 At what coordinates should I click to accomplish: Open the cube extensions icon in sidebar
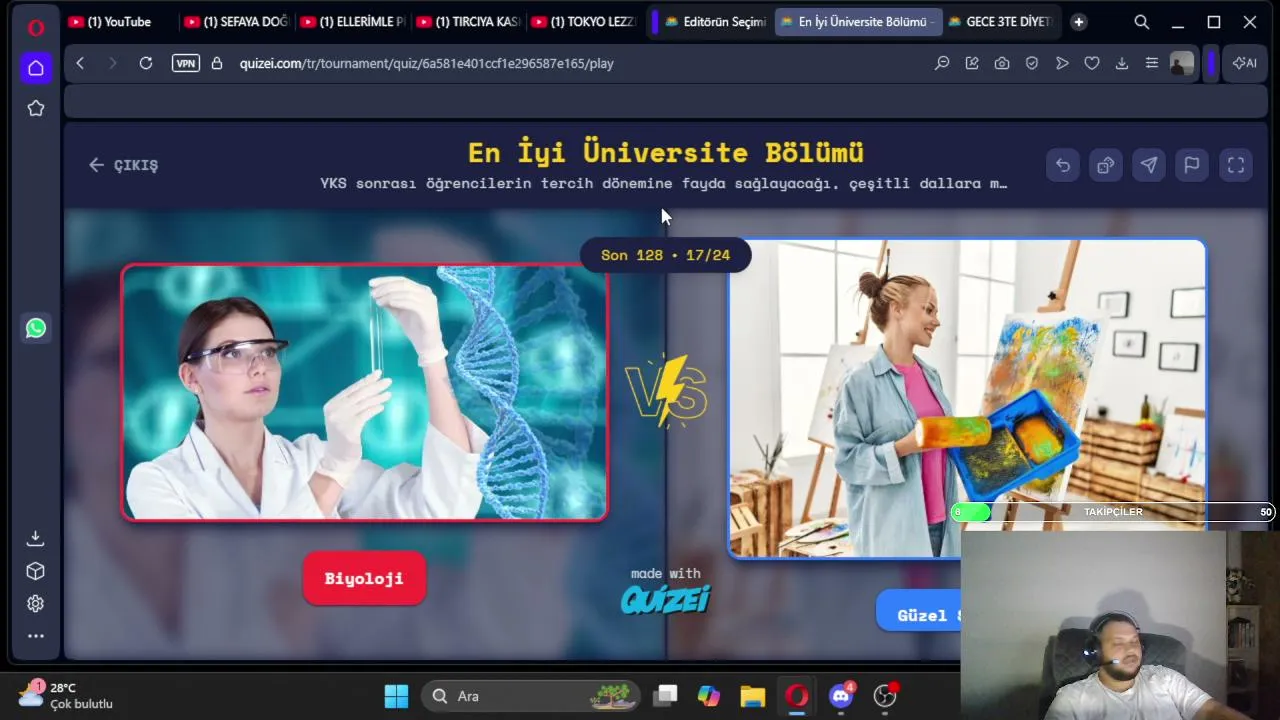(x=36, y=571)
